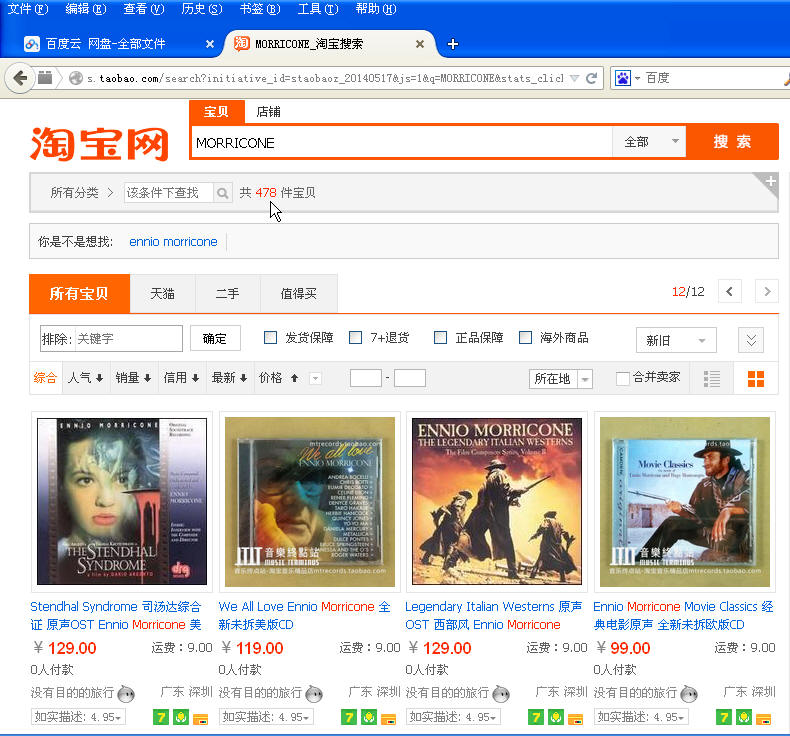Click the 排除 关键字 input field
The width and height of the screenshot is (790, 736).
coord(111,339)
